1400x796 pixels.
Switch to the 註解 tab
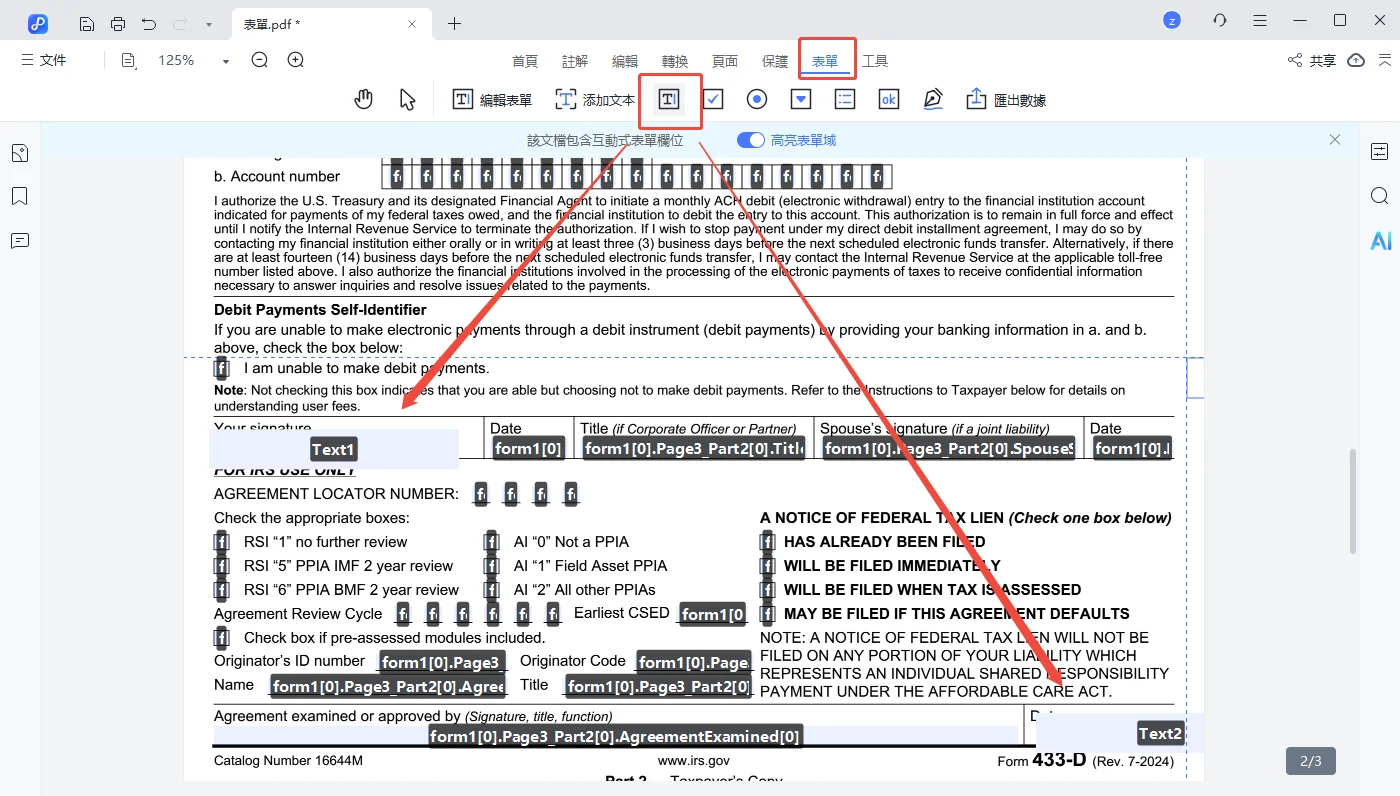(575, 61)
